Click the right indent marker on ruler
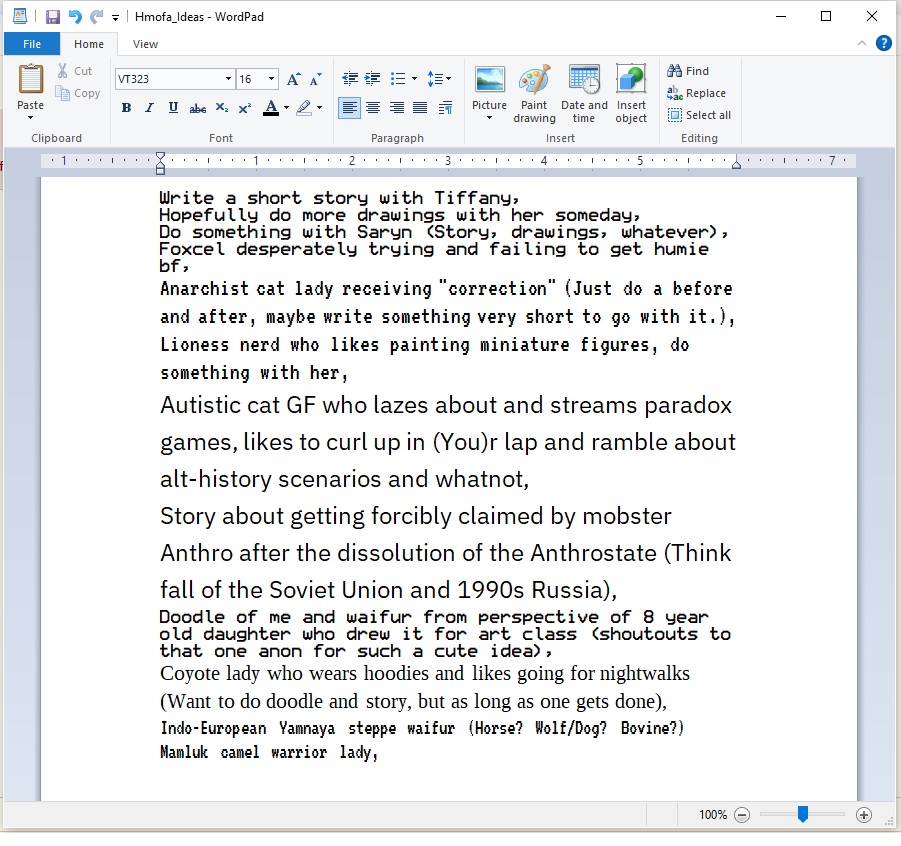Screen dimensions: 901x846 (736, 165)
